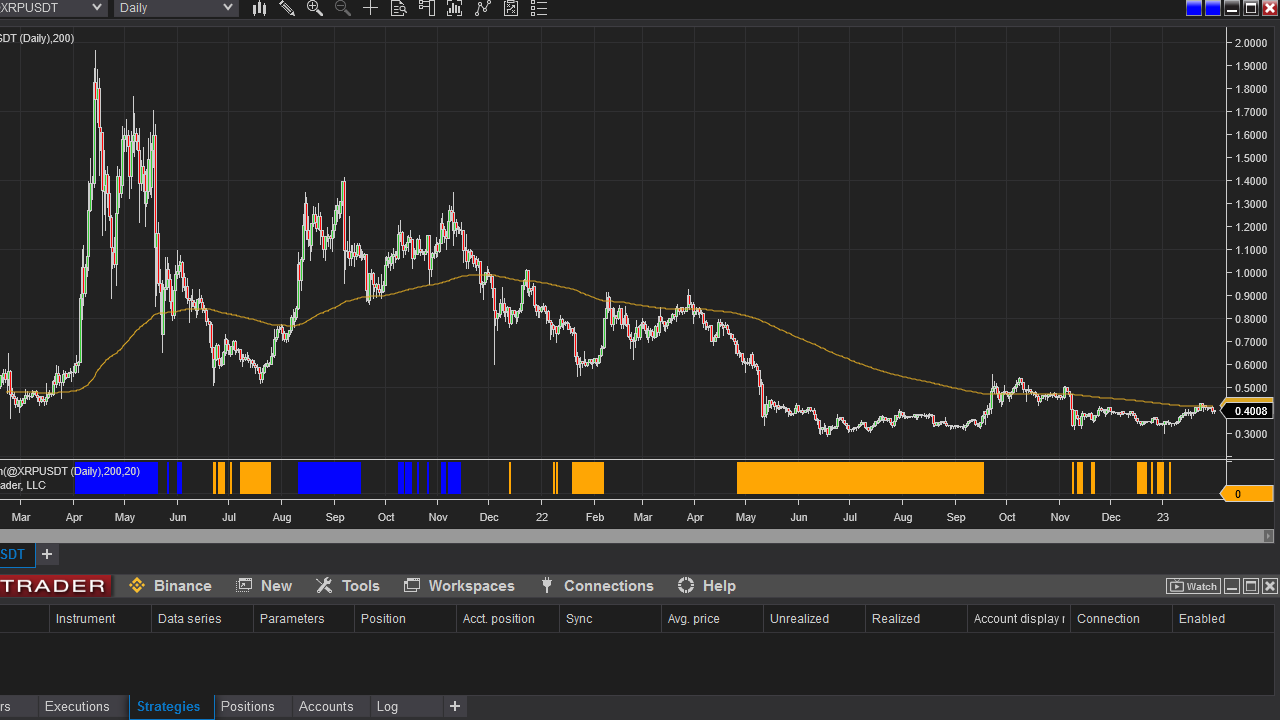Click the Connection column header
This screenshot has width=1280, height=720.
[1121, 619]
